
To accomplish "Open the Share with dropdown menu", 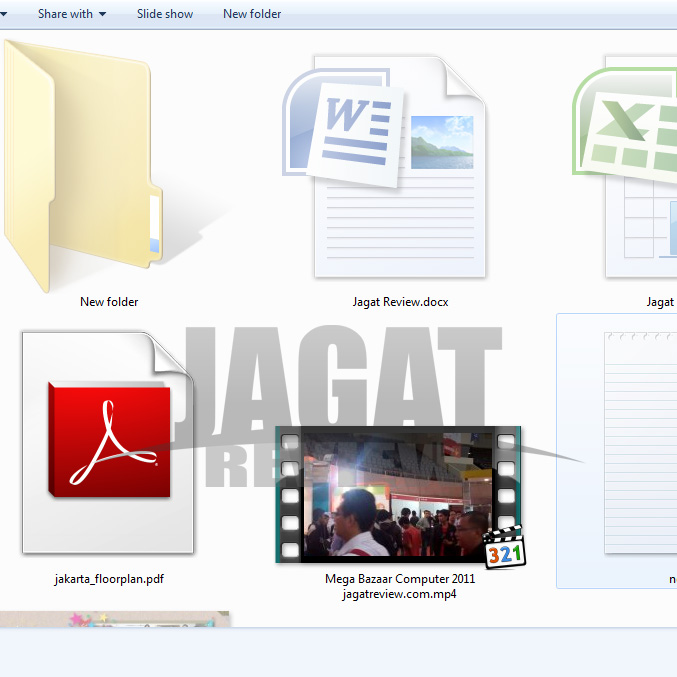I will 65,14.
